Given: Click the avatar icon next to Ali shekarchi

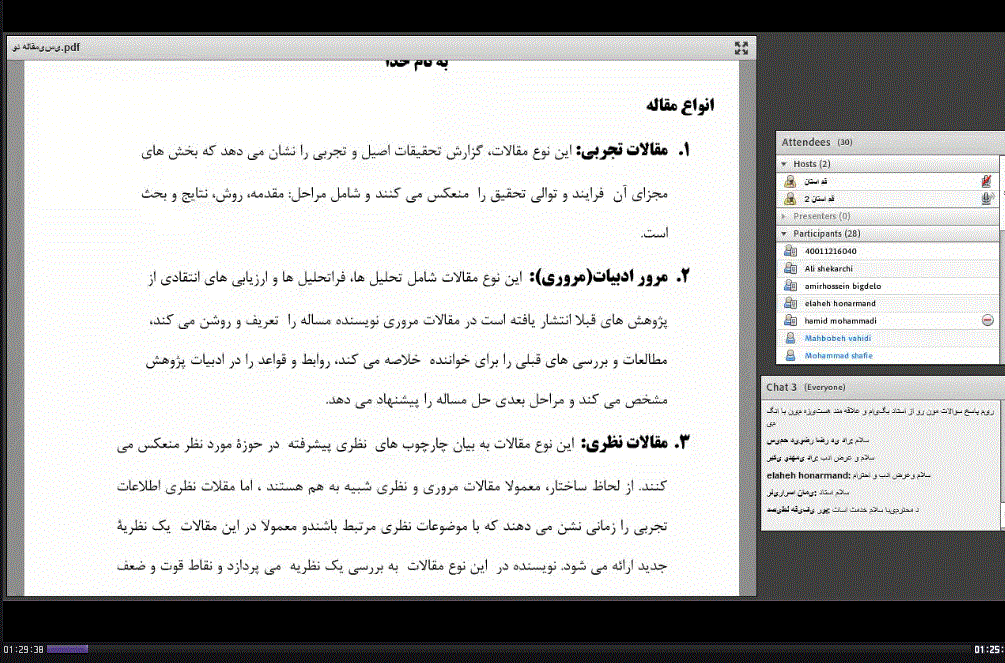Looking at the screenshot, I should tap(789, 268).
